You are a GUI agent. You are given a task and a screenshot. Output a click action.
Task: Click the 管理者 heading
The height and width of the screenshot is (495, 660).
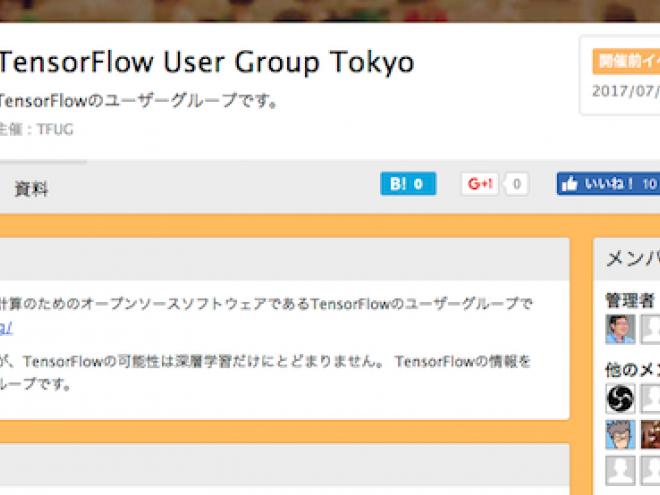point(630,301)
